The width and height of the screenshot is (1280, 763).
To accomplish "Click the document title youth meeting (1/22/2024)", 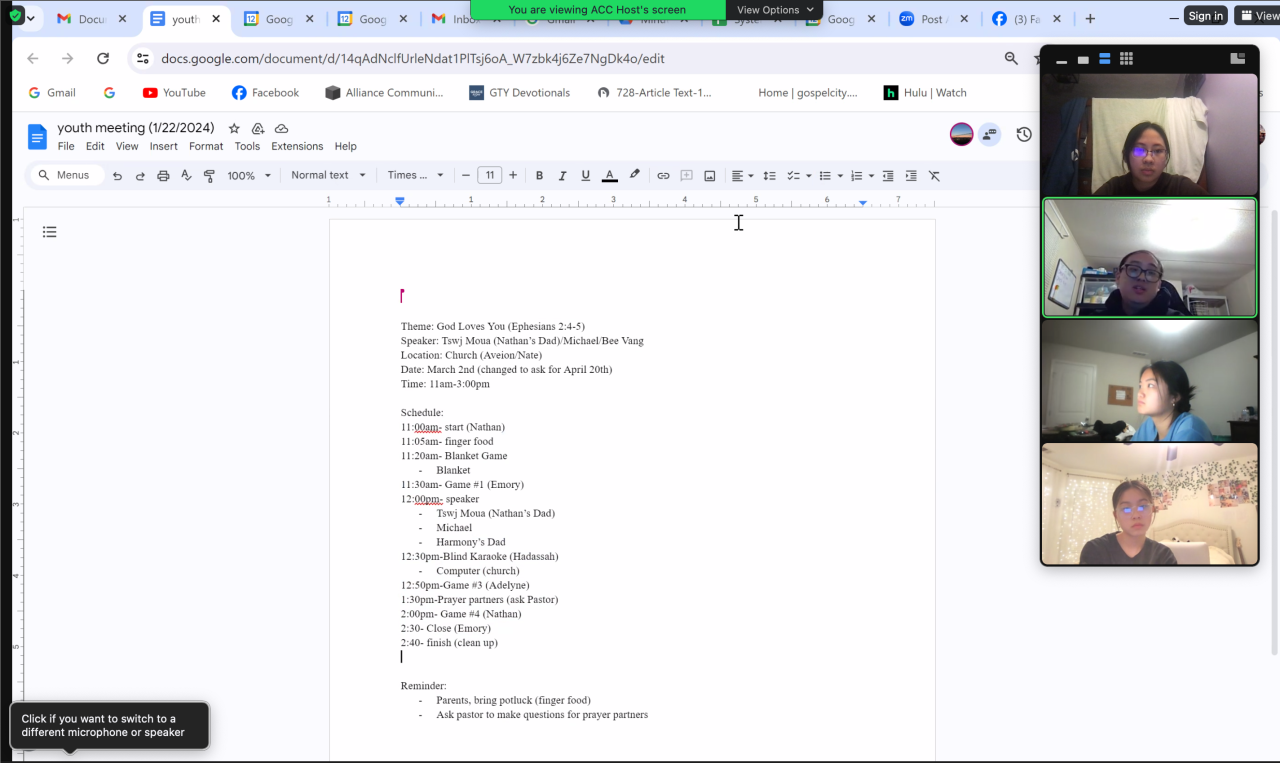I will (136, 128).
